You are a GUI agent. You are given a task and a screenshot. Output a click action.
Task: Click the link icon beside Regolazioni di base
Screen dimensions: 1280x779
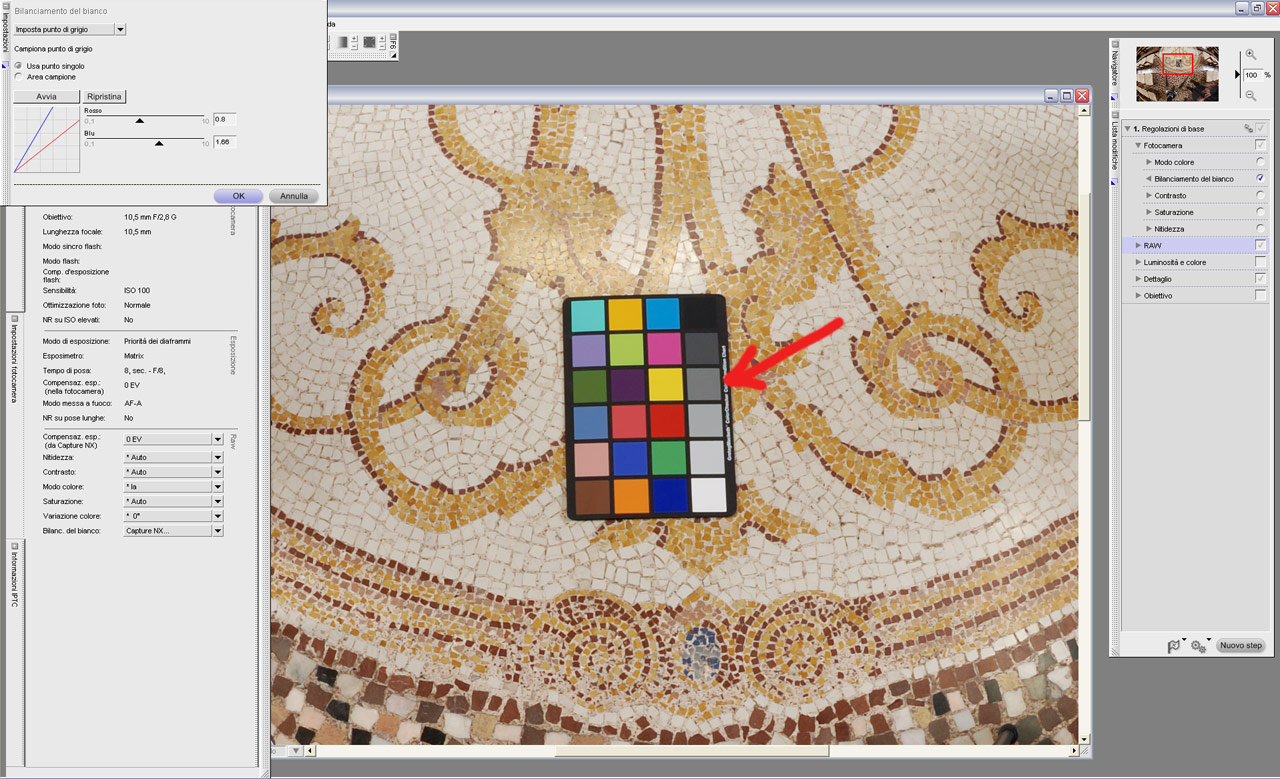[1248, 129]
